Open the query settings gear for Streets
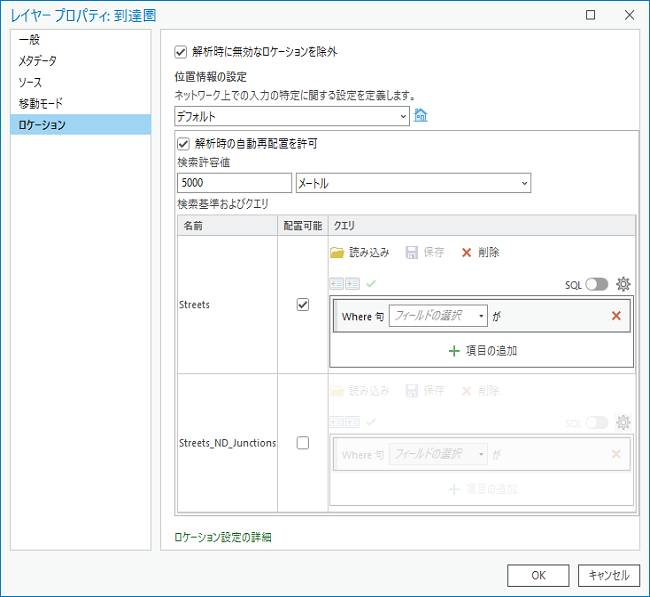 [623, 284]
